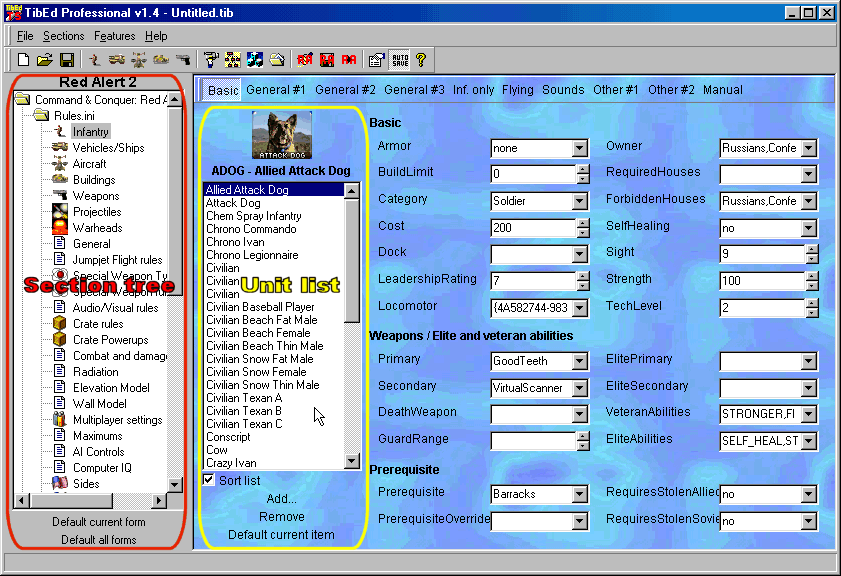The width and height of the screenshot is (841, 576).
Task: Click the Add... button below unit list
Action: [x=282, y=499]
